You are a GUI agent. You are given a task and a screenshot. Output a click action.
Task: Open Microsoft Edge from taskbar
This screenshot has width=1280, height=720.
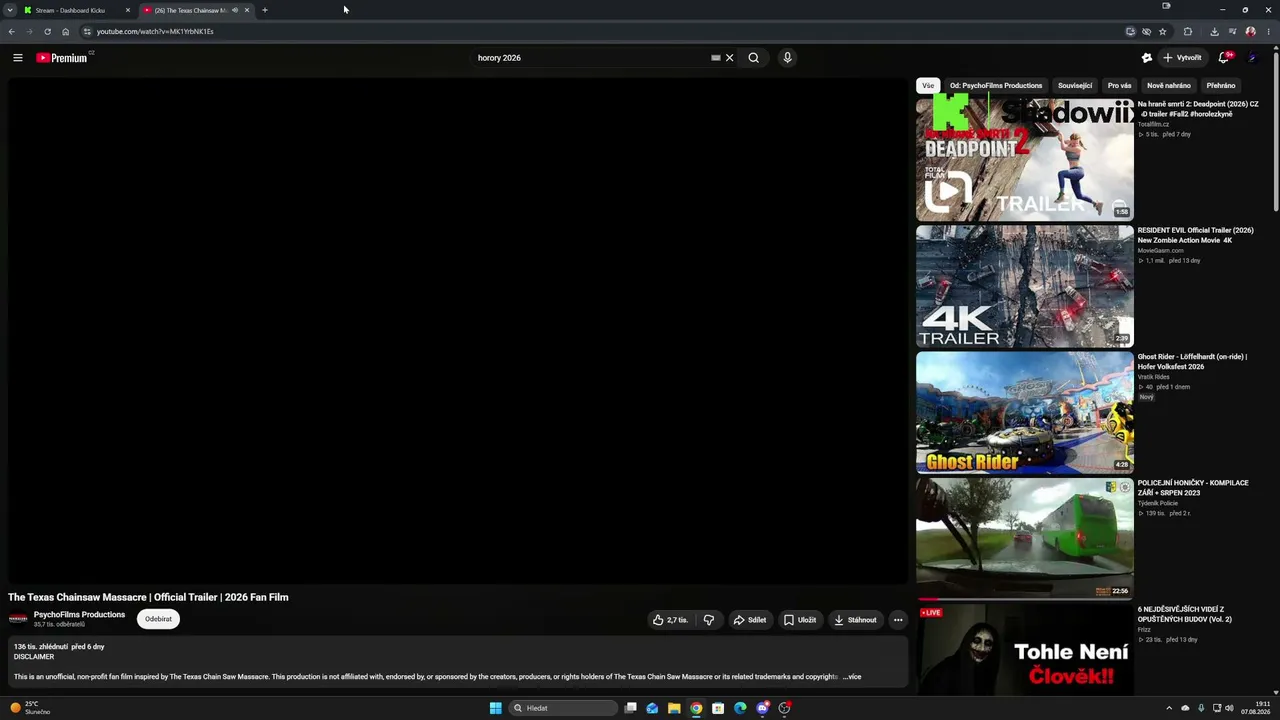tap(740, 708)
